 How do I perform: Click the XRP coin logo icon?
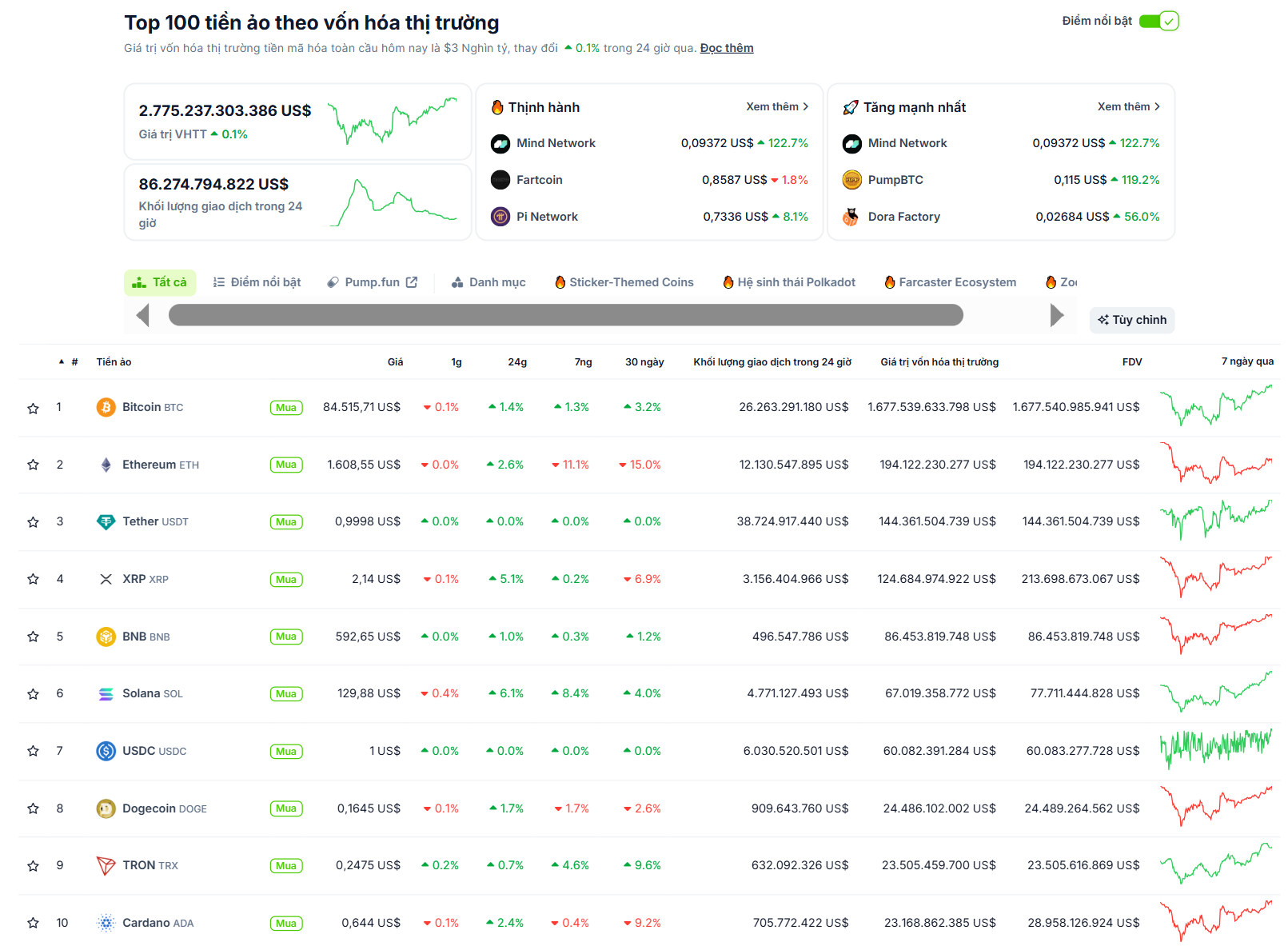[106, 579]
